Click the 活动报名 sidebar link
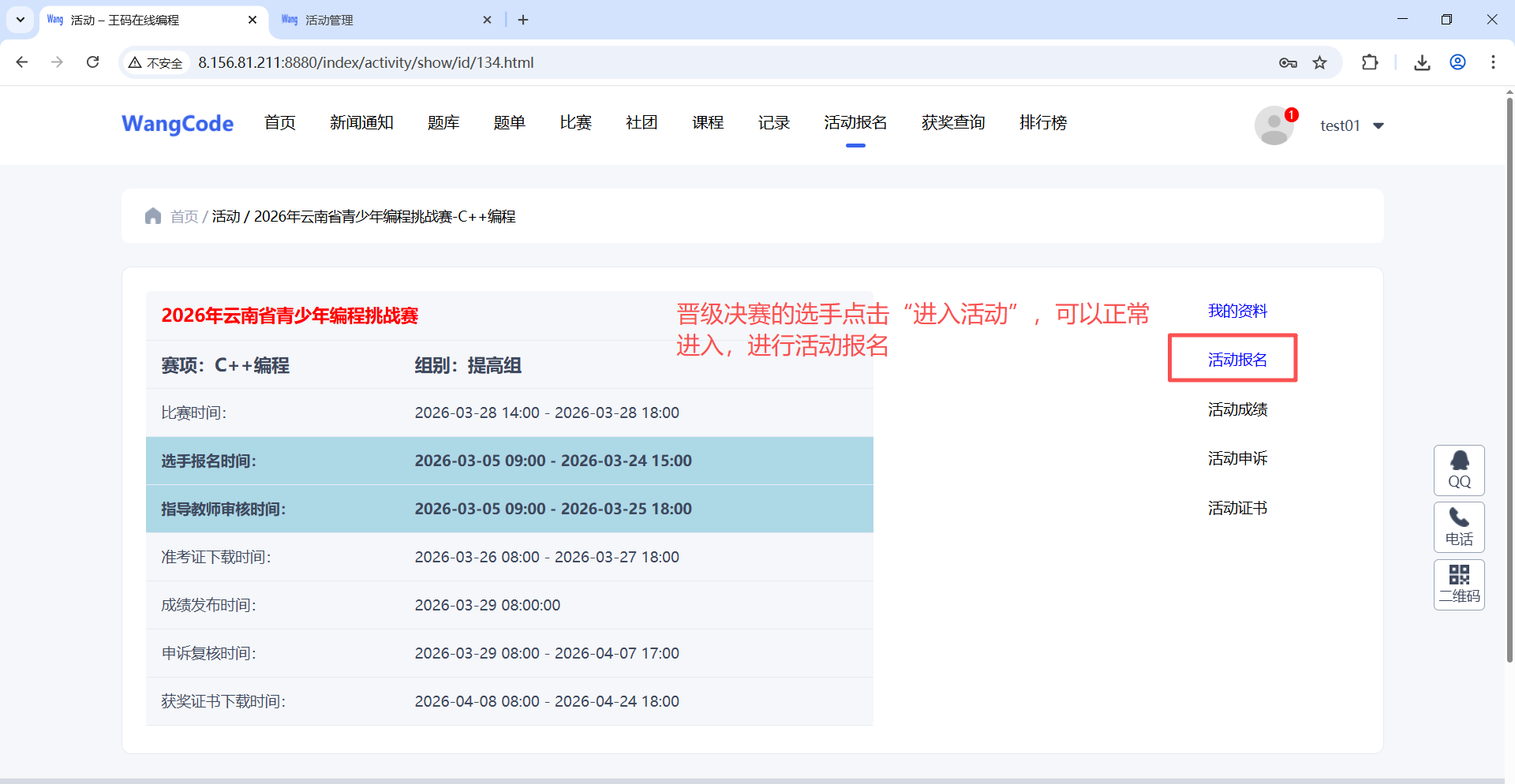Screen dimensions: 1515x784 [1236, 360]
